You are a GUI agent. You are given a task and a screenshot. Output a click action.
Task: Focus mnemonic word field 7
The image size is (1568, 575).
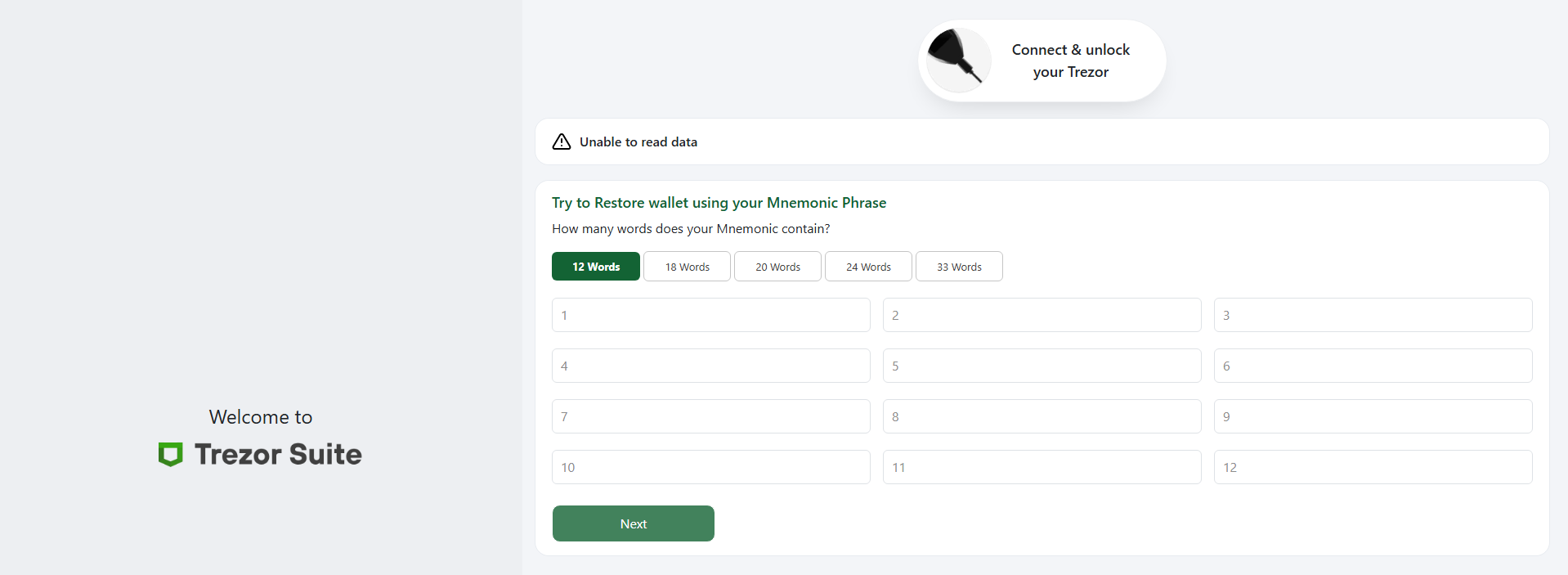coord(711,416)
